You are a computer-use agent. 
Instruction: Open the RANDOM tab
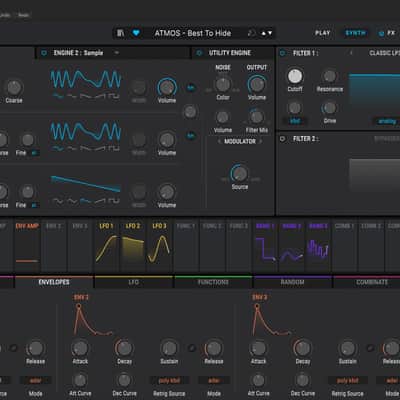[x=292, y=282]
